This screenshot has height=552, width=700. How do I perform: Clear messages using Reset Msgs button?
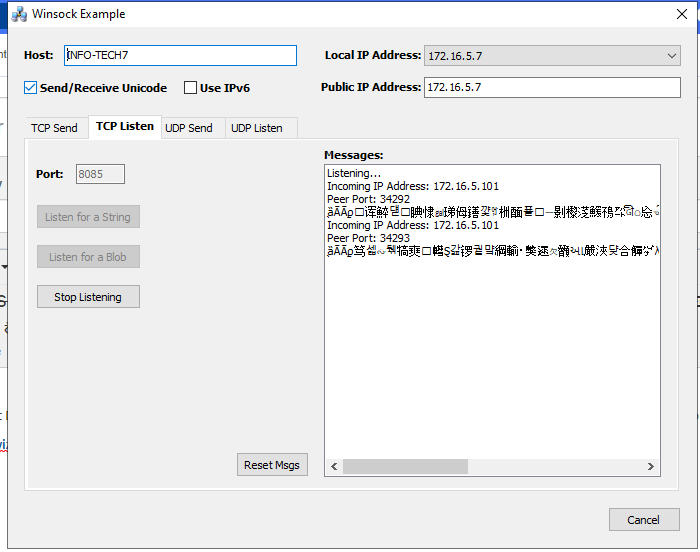pyautogui.click(x=272, y=465)
